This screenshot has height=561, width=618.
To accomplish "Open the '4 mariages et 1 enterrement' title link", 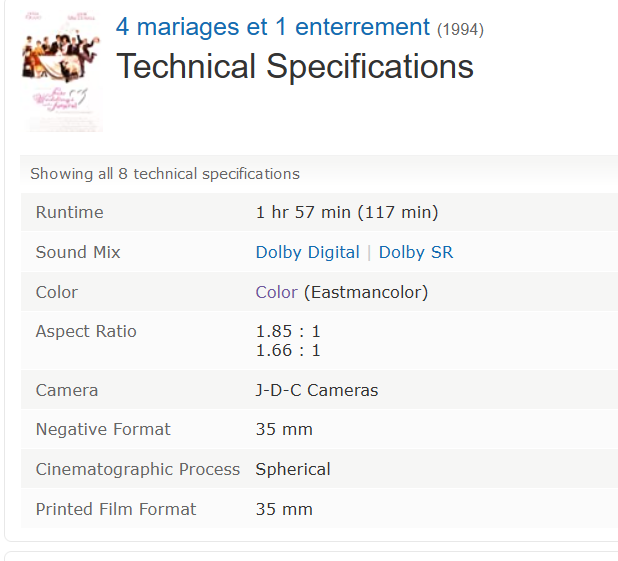I will click(273, 27).
